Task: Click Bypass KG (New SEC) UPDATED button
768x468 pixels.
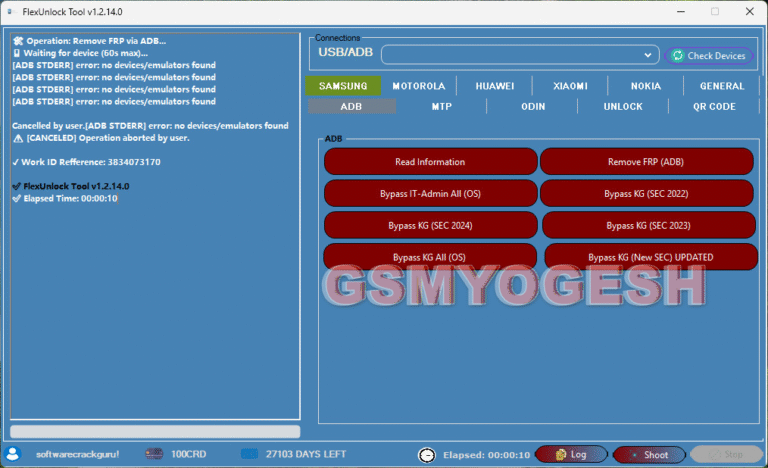Action: [651, 257]
